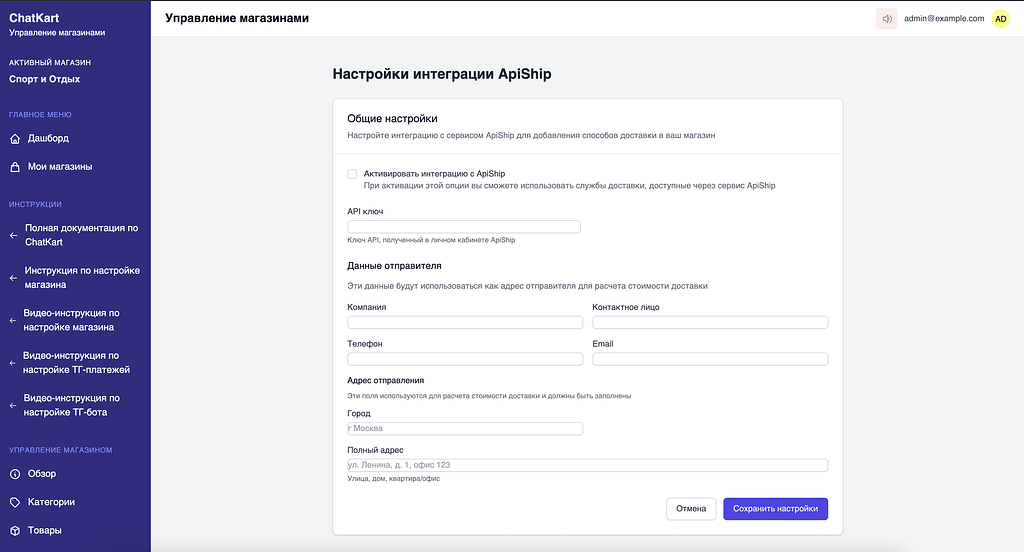Click the Дашборд home icon
The width and height of the screenshot is (1024, 552).
pos(15,138)
